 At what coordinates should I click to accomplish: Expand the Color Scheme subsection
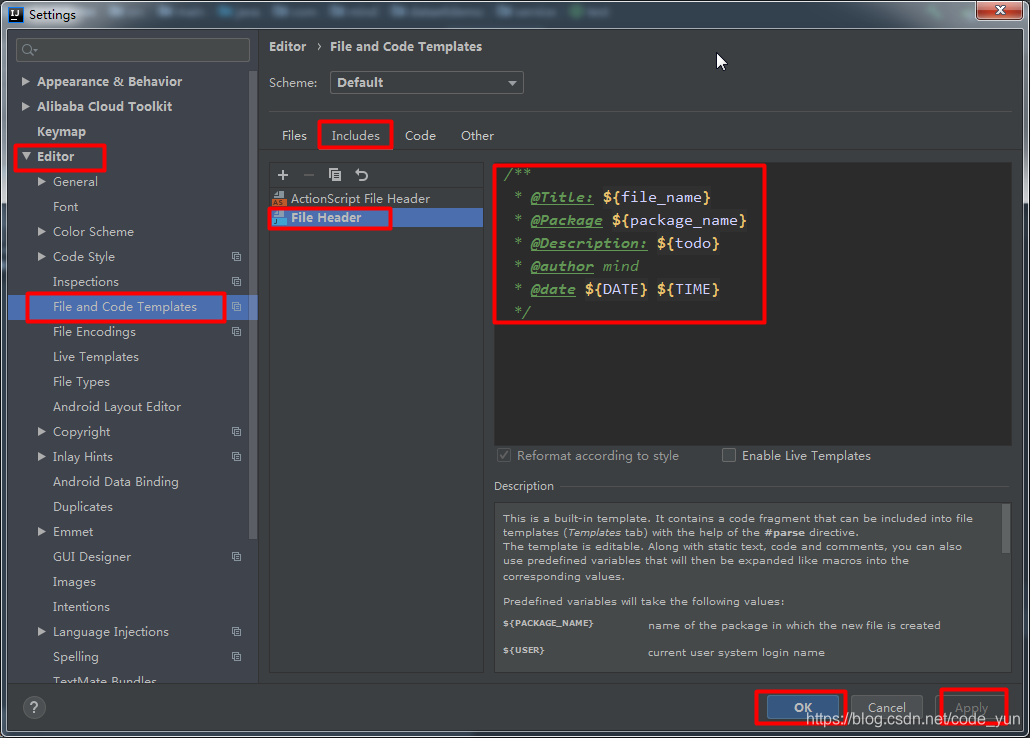click(41, 231)
